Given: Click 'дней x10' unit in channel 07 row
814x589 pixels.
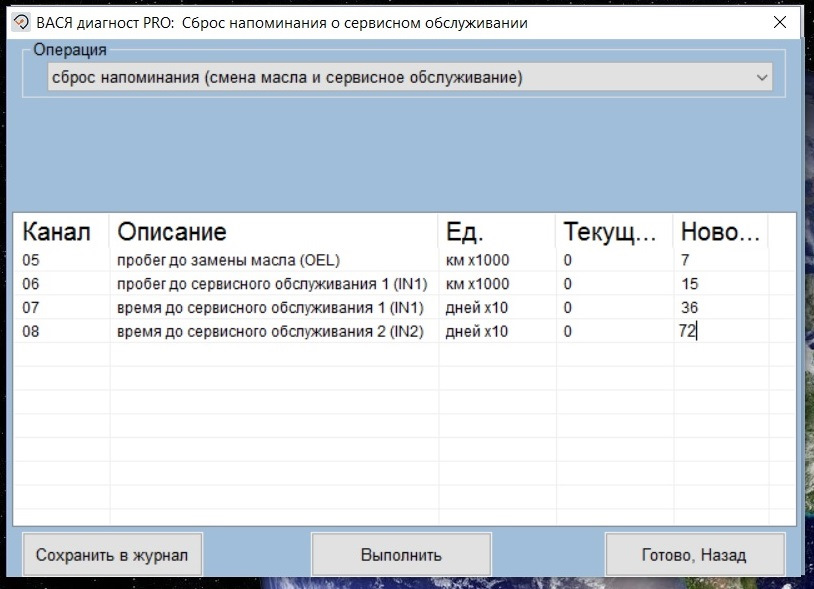Looking at the screenshot, I should click(x=477, y=308).
